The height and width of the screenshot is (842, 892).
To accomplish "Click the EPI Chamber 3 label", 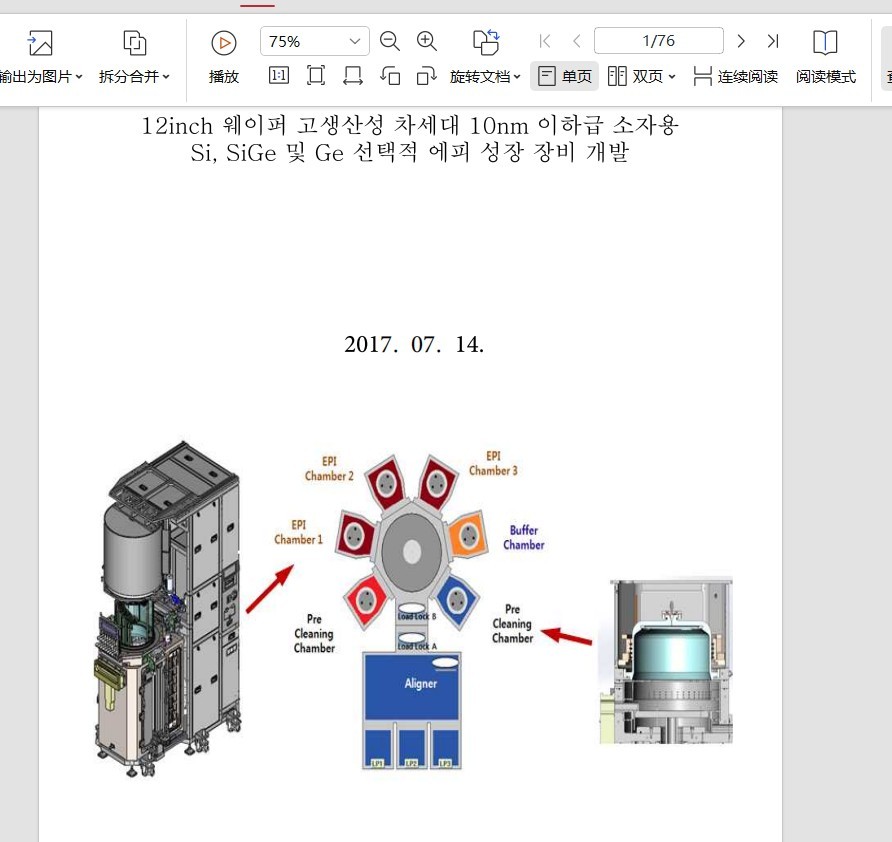I will coord(493,463).
